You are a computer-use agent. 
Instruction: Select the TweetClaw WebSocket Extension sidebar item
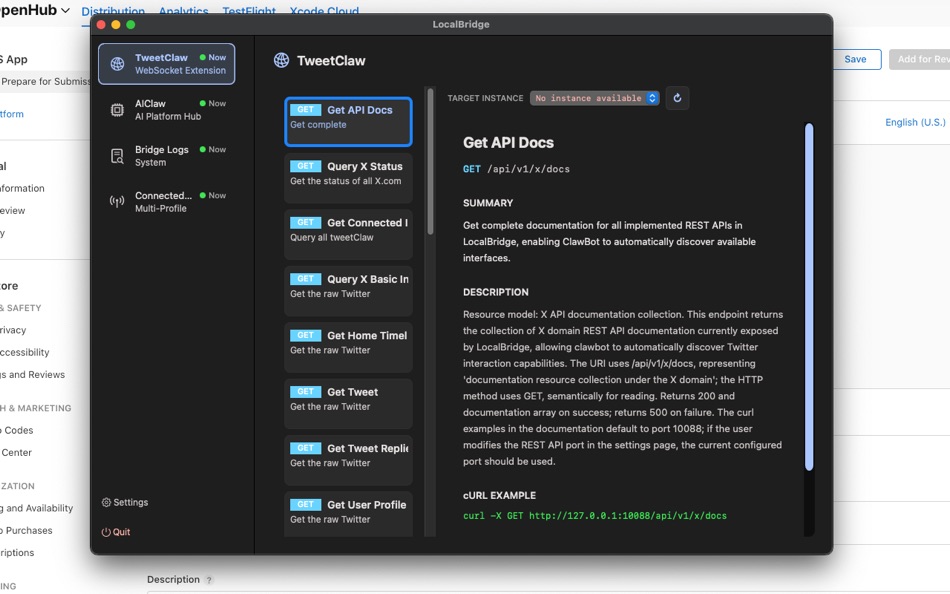click(x=167, y=64)
